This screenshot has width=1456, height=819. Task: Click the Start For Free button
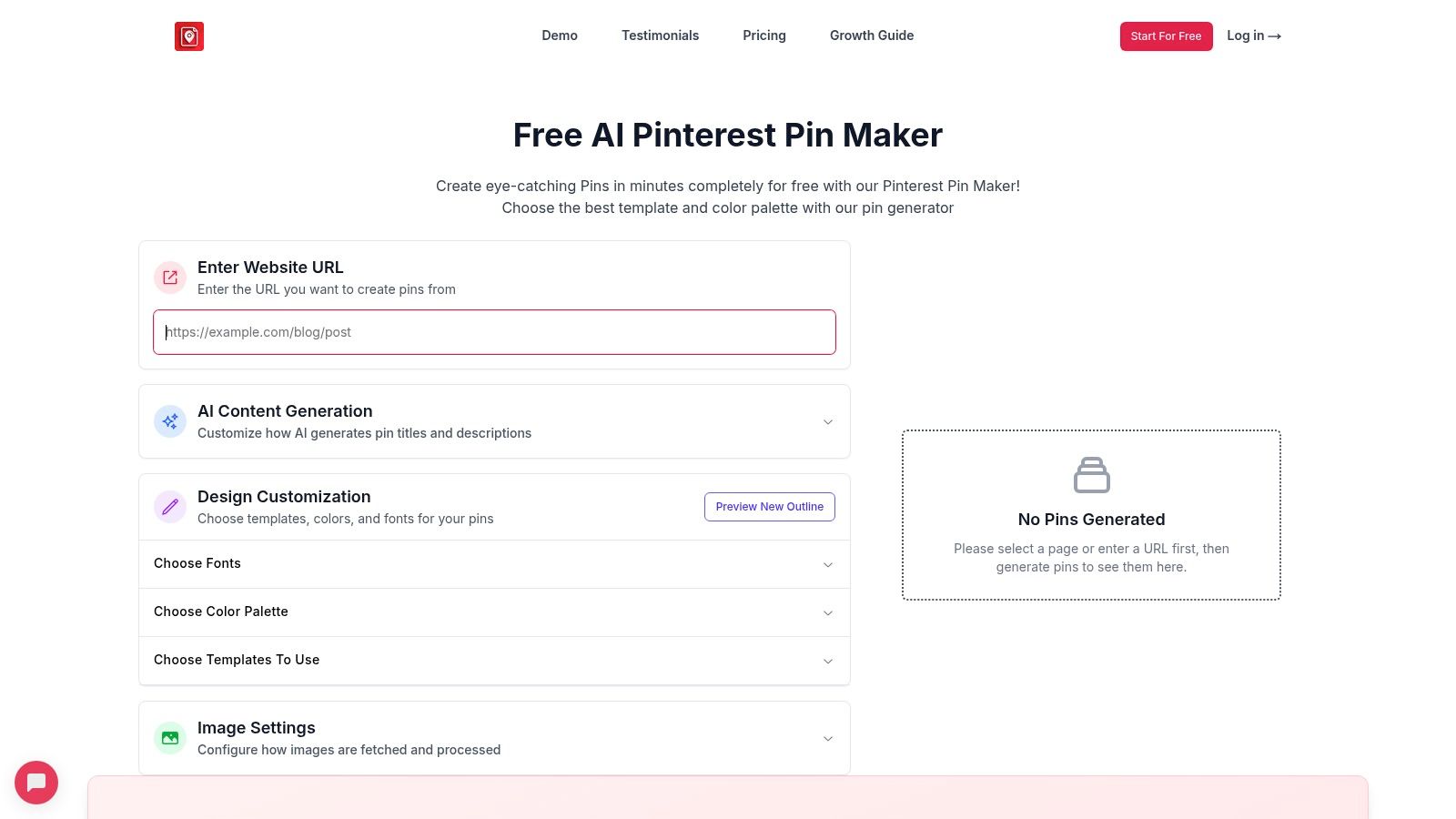(1166, 36)
